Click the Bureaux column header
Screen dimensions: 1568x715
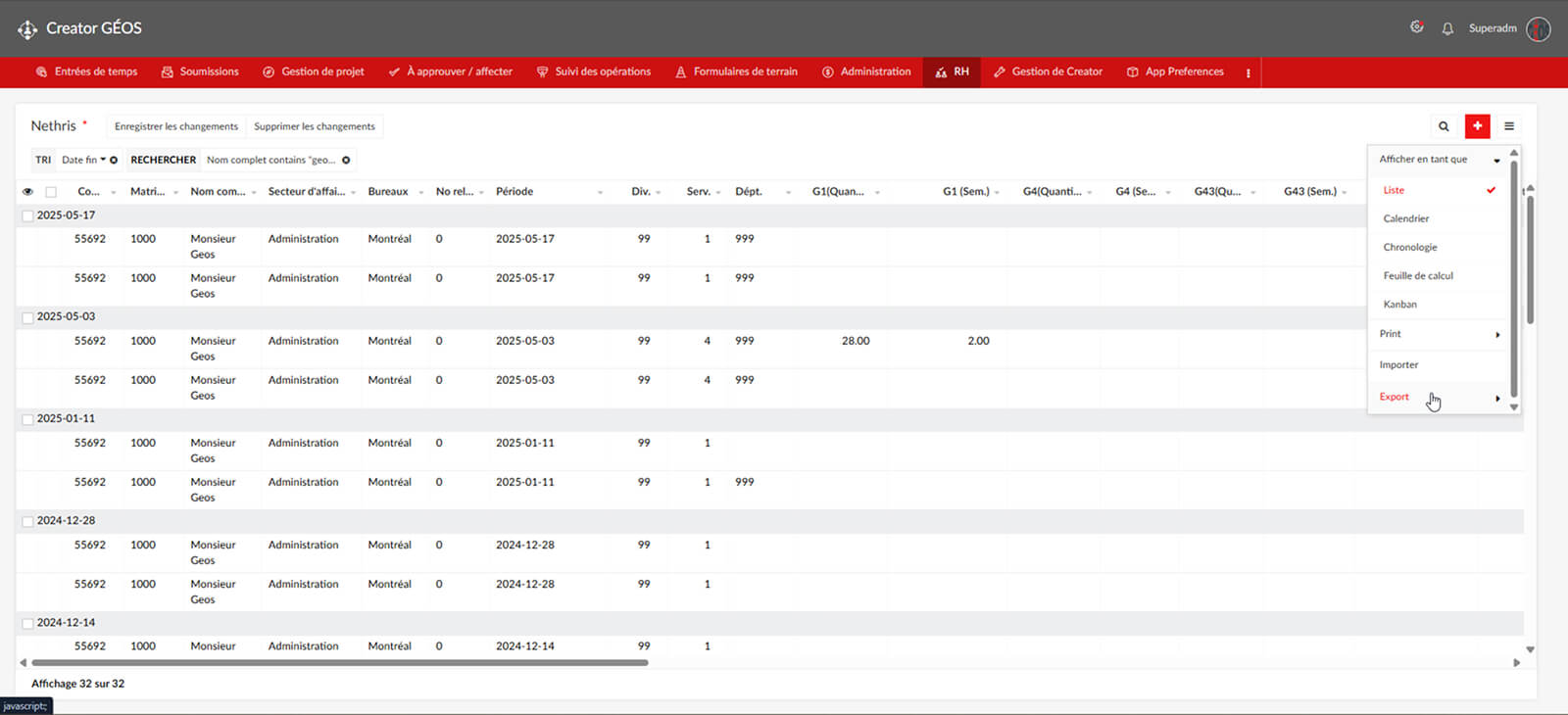pos(388,192)
